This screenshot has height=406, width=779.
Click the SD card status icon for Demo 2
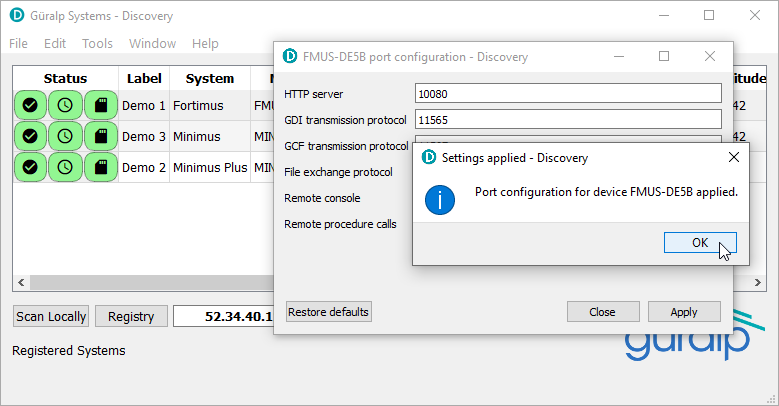click(101, 167)
